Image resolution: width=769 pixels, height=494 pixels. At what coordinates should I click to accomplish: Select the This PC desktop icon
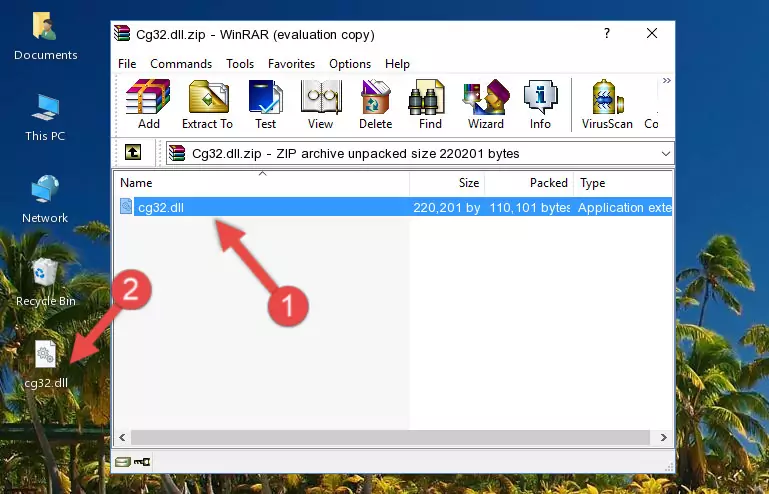[45, 119]
